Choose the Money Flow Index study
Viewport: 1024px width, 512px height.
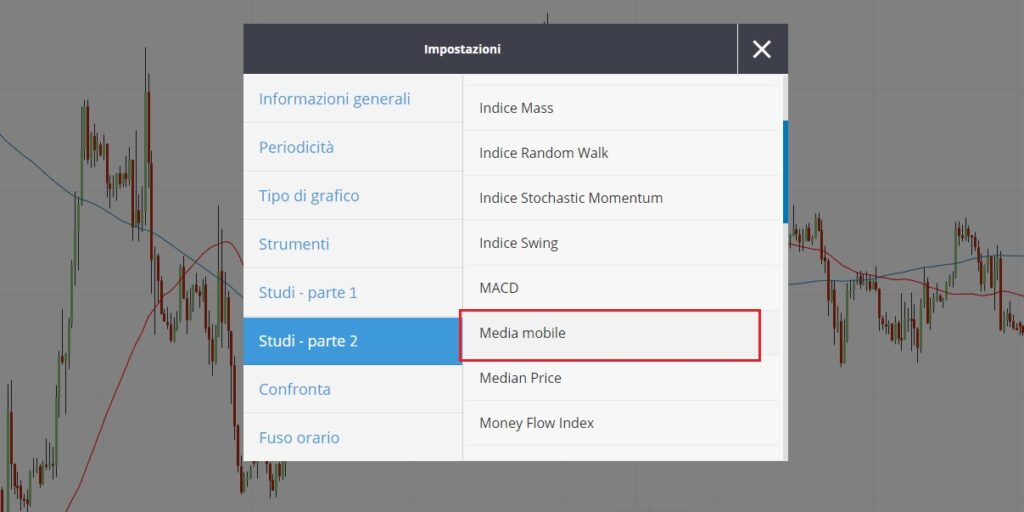click(621, 423)
